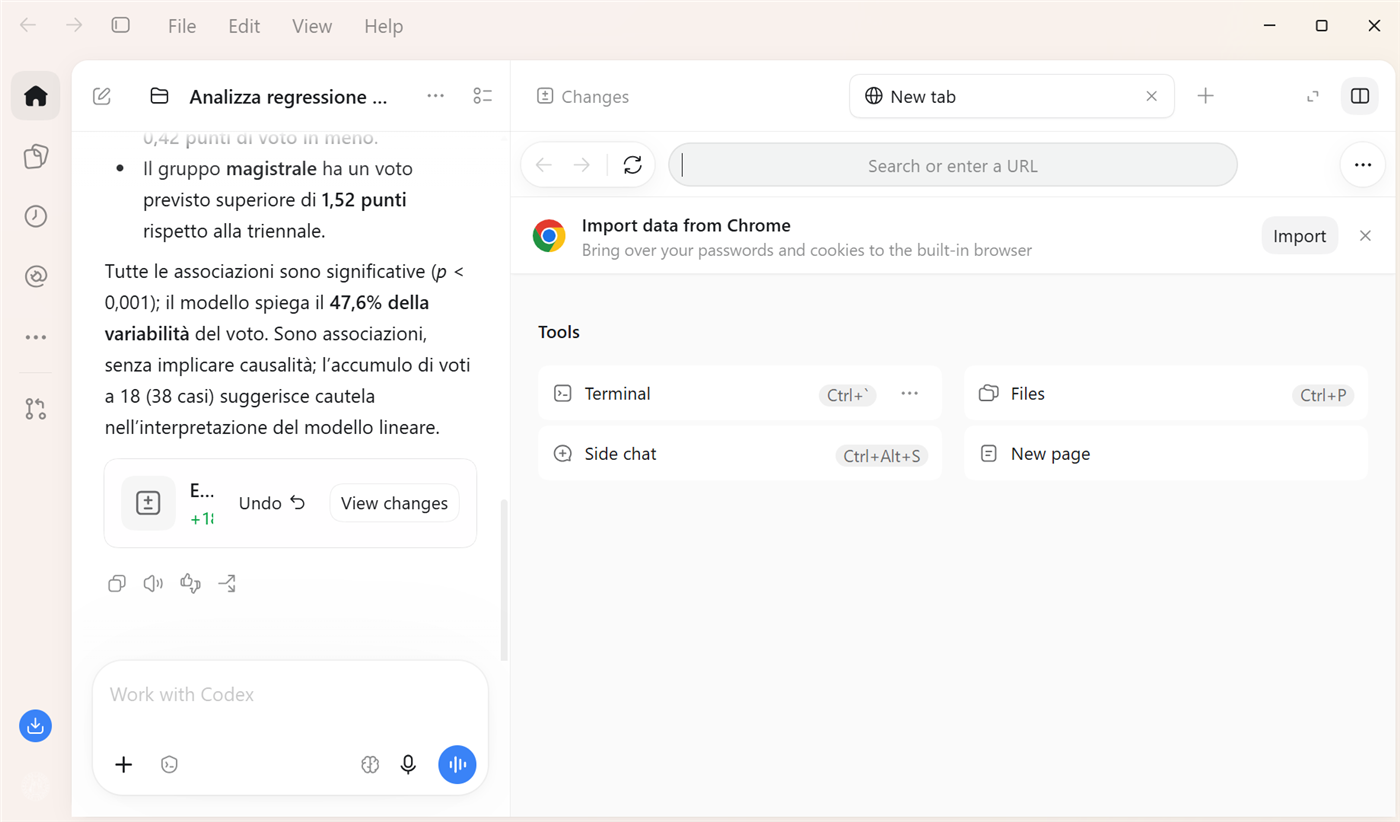The height and width of the screenshot is (822, 1400).
Task: Click the shield terminal icon in the composer
Action: pos(170,765)
